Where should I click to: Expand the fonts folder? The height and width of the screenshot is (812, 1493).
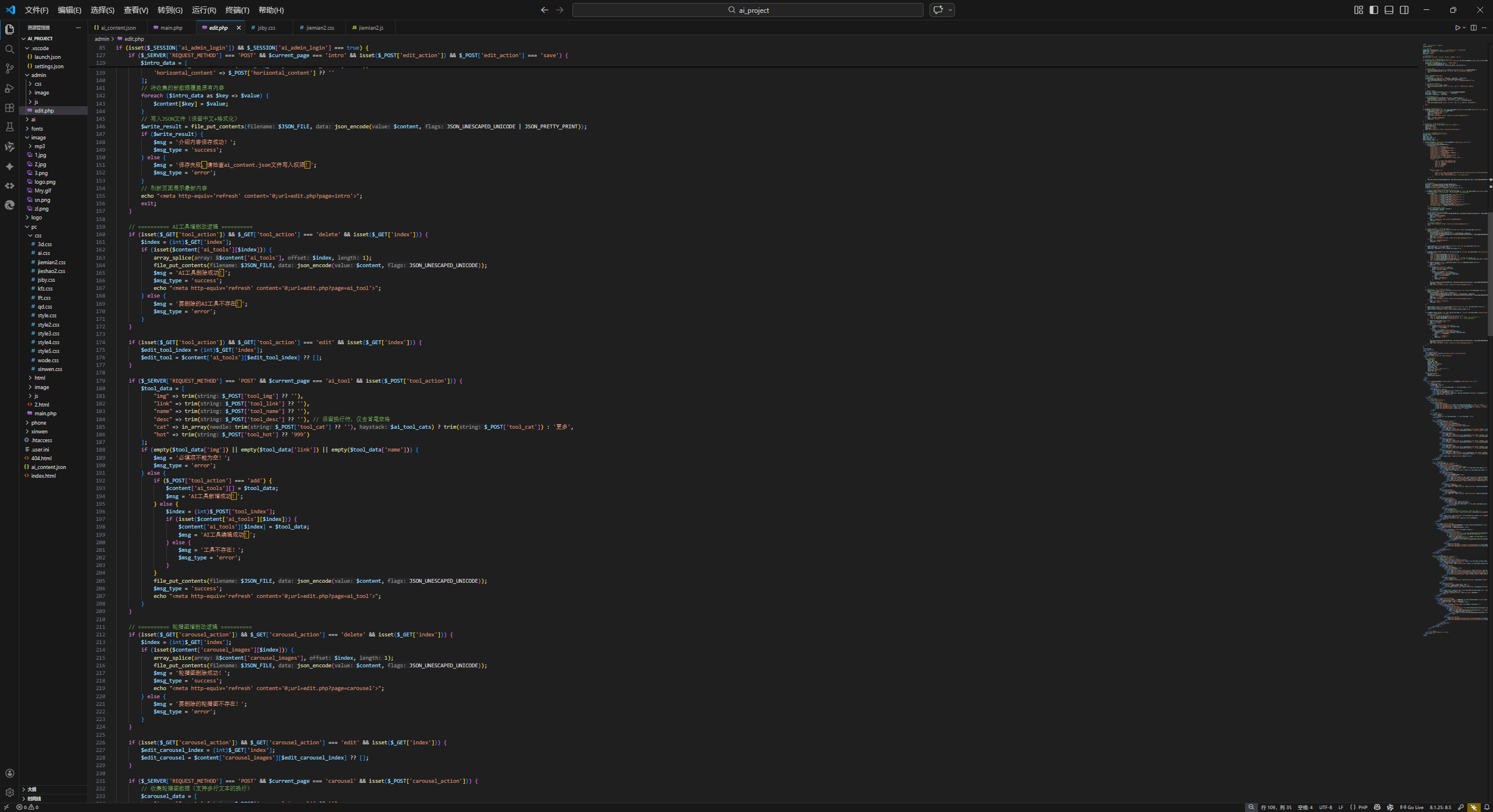click(37, 128)
